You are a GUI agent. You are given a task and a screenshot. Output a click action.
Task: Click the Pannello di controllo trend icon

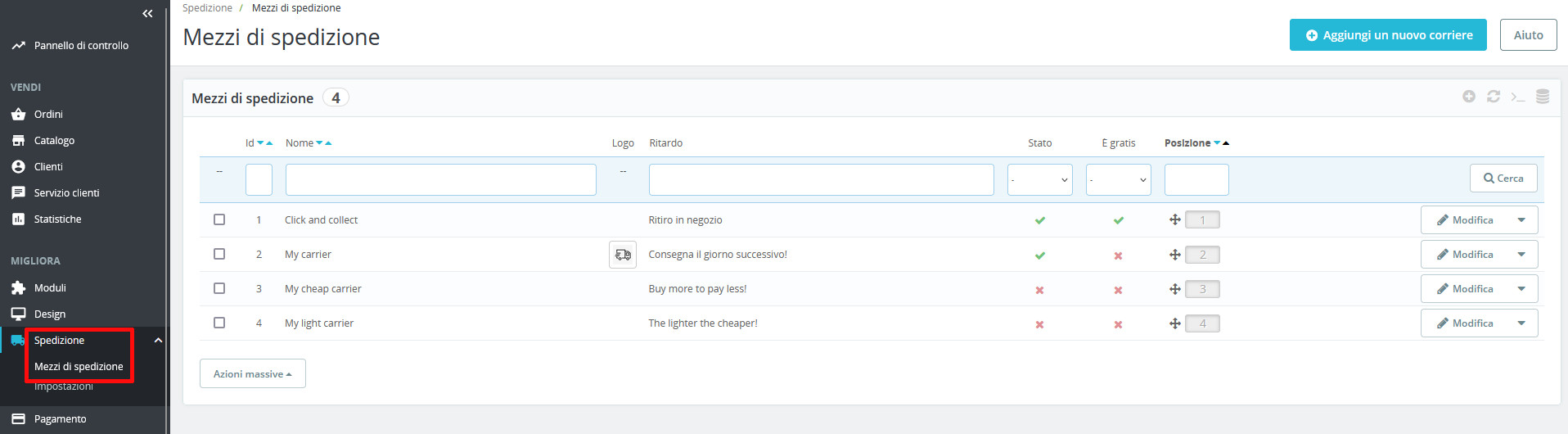pyautogui.click(x=18, y=46)
